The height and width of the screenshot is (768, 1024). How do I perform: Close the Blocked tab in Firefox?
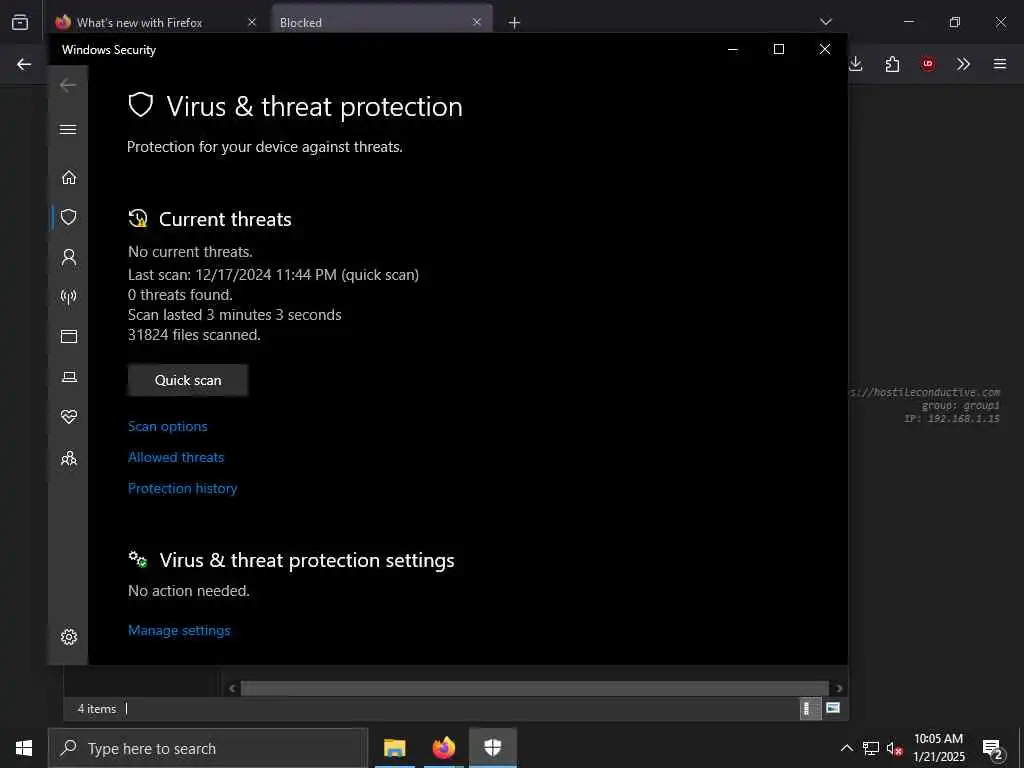[477, 22]
